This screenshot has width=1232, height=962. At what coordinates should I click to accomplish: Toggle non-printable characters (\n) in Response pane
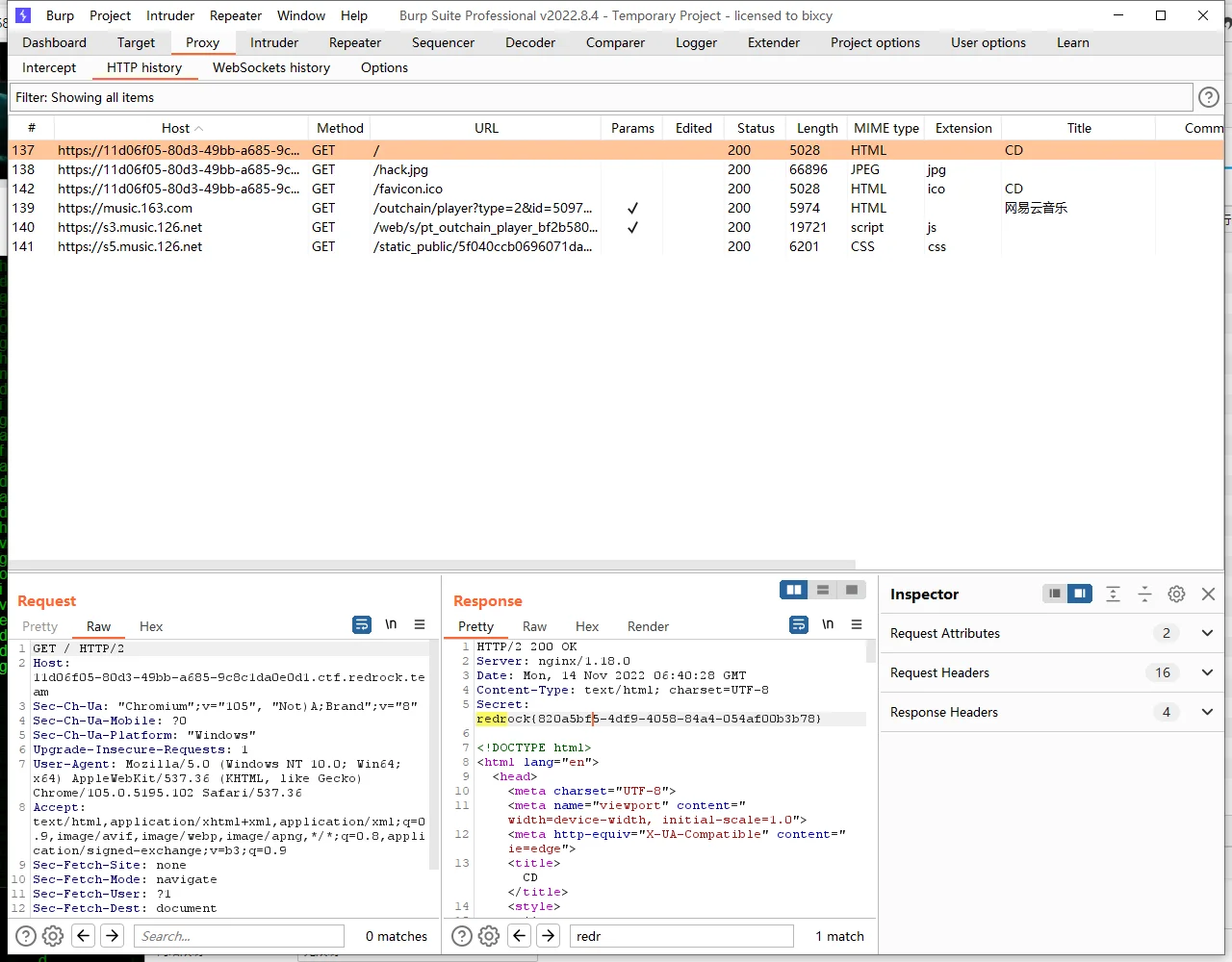[828, 624]
